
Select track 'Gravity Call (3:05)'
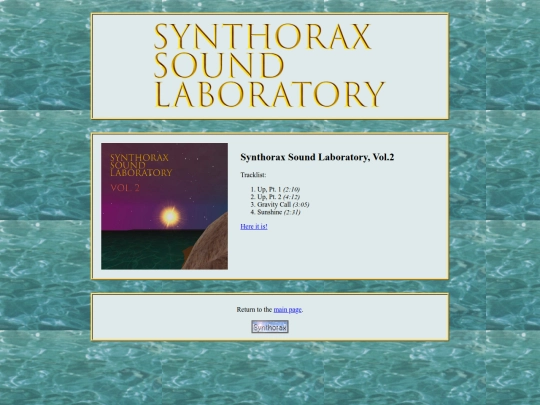(283, 205)
